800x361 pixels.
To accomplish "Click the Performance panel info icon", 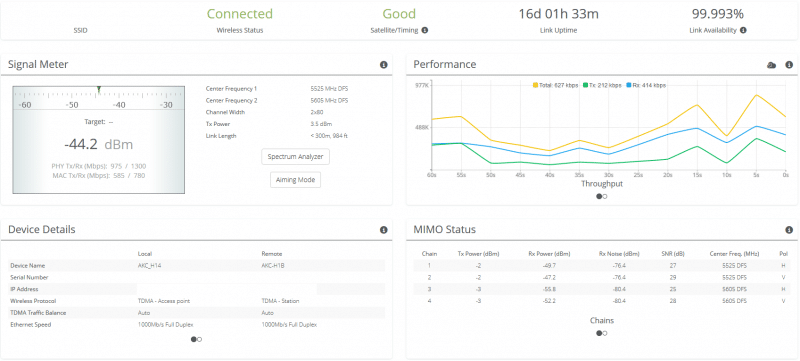I will pyautogui.click(x=789, y=65).
